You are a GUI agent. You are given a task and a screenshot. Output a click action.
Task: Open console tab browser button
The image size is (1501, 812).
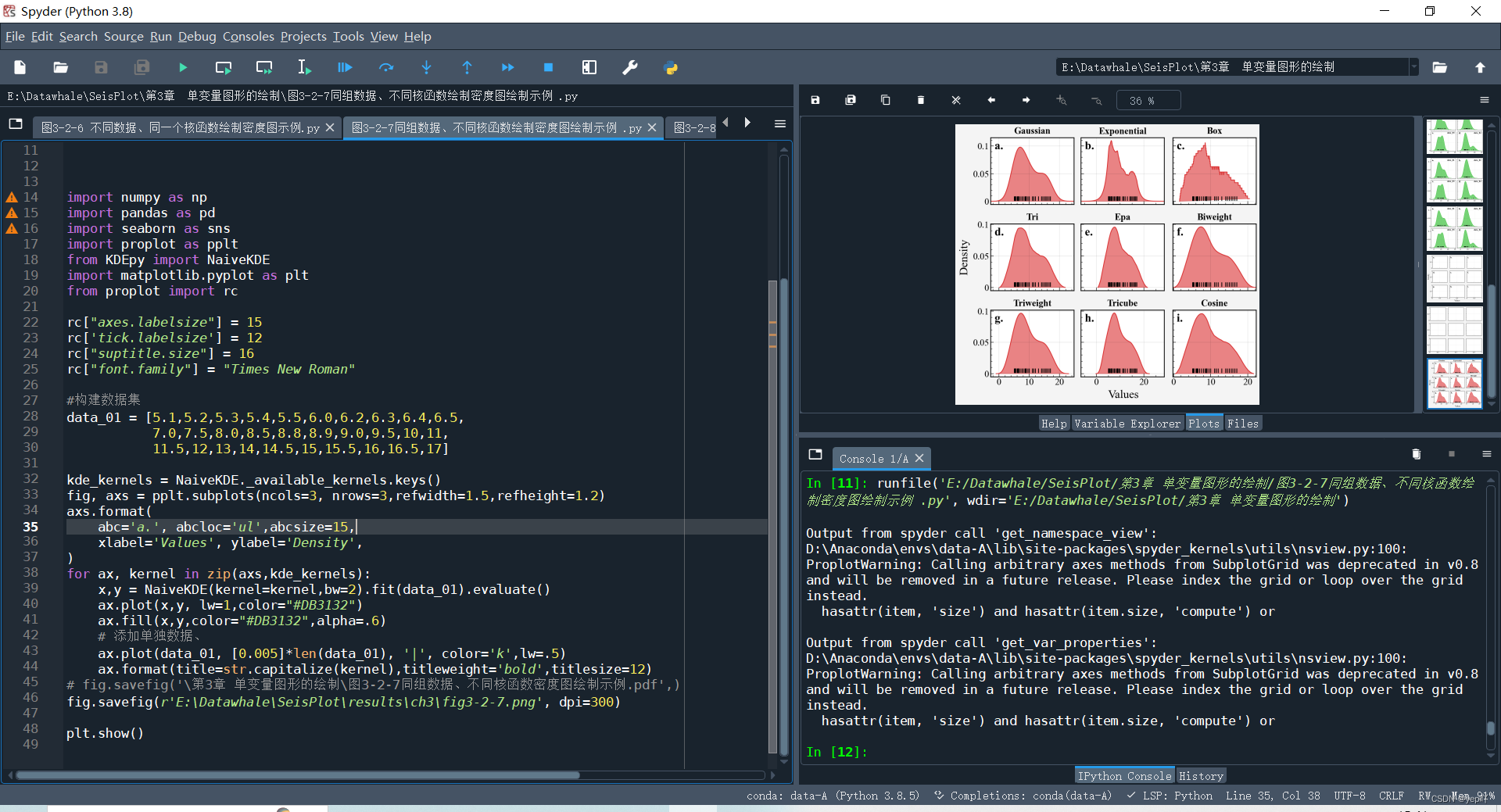click(815, 454)
